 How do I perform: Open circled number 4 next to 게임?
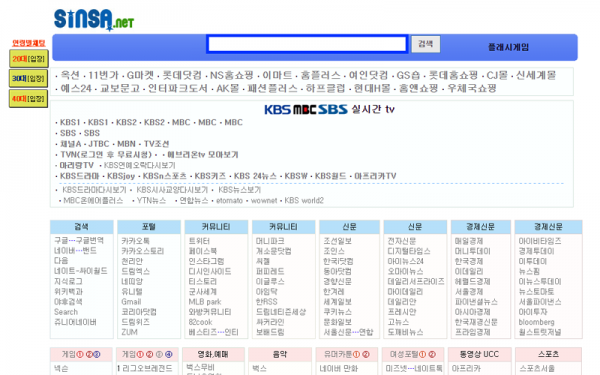click(x=169, y=354)
